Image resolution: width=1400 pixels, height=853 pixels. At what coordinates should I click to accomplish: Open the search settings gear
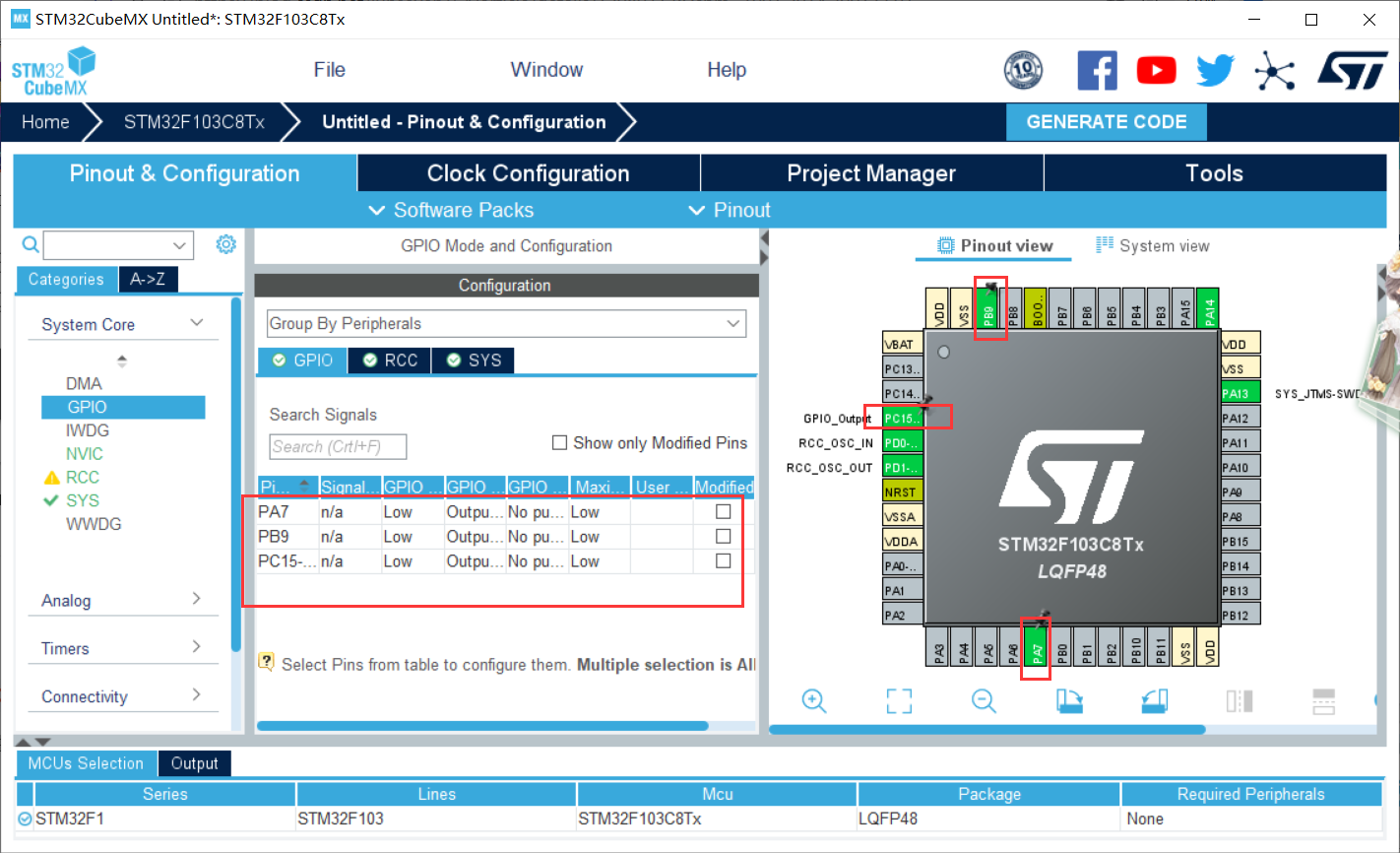pyautogui.click(x=225, y=244)
